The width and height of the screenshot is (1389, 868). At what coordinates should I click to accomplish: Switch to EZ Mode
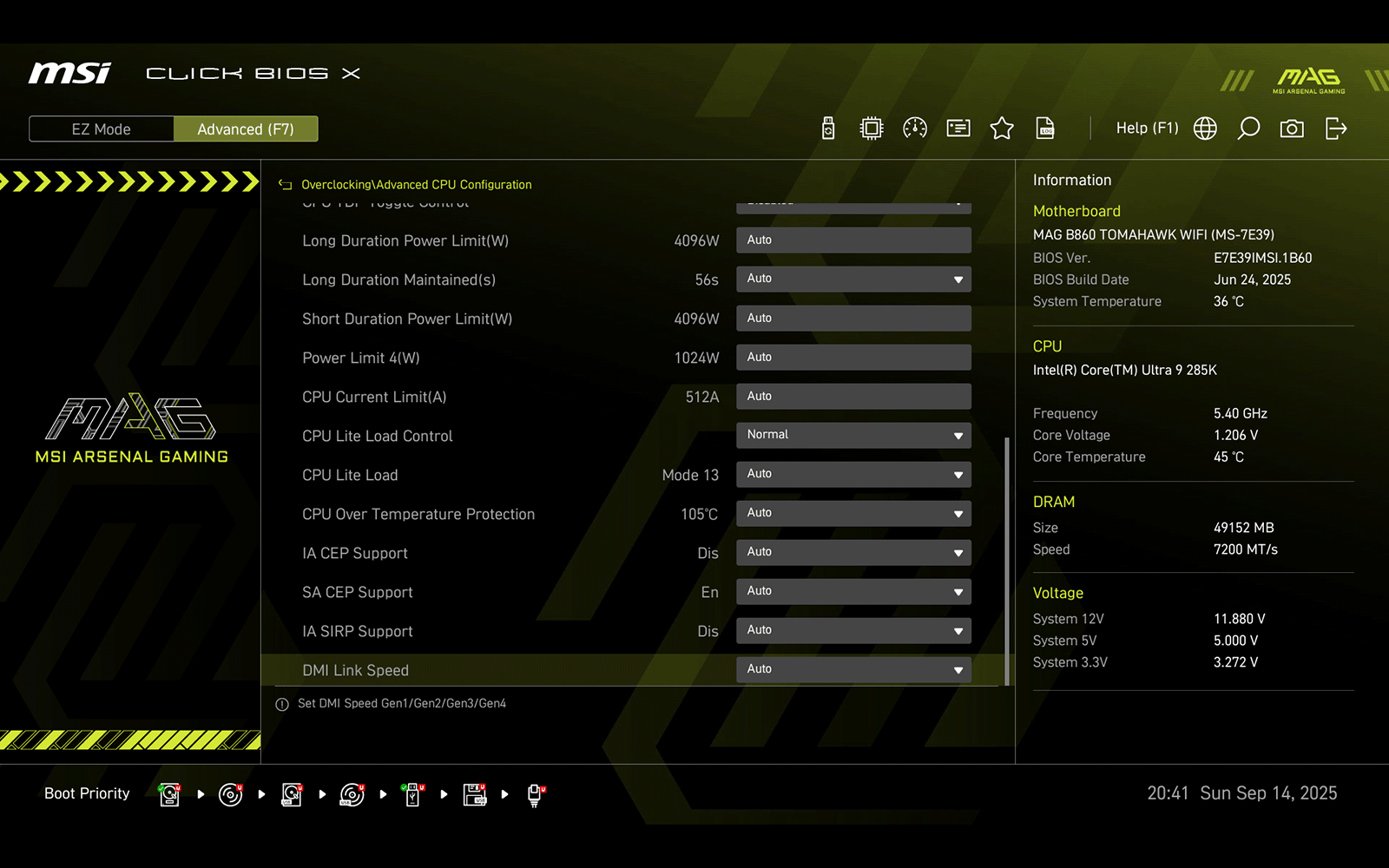pyautogui.click(x=102, y=129)
